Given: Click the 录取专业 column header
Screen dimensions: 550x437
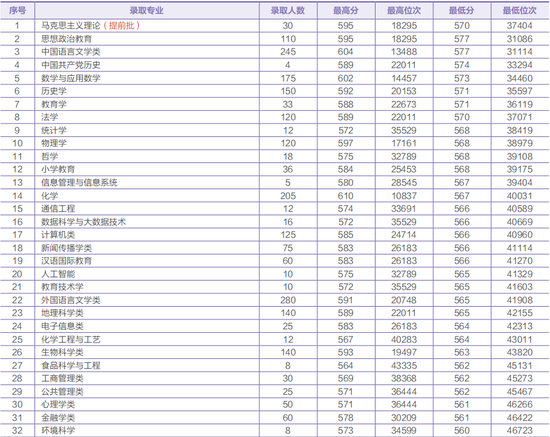Looking at the screenshot, I should (x=147, y=11).
